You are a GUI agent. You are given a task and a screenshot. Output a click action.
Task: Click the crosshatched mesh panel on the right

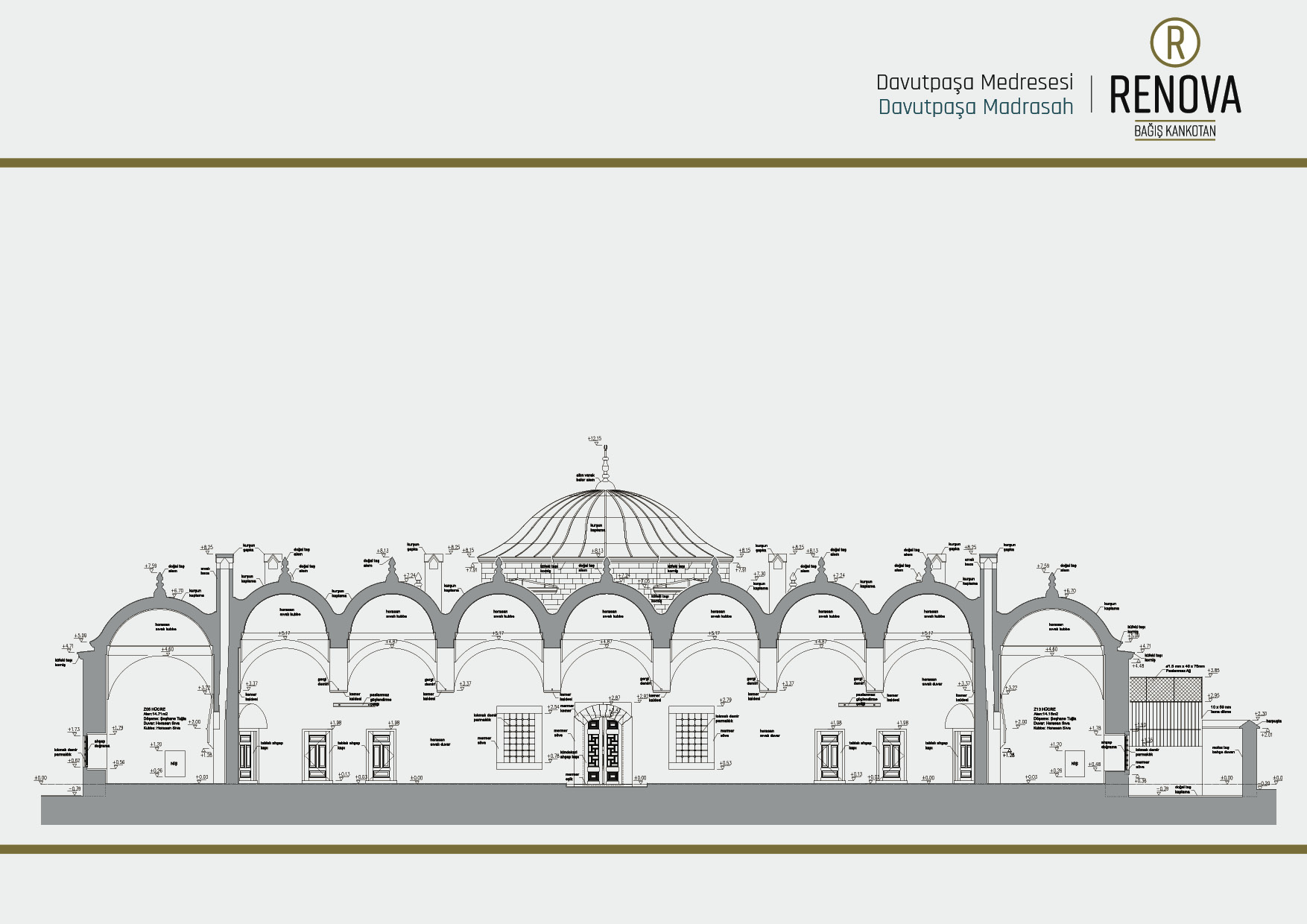pyautogui.click(x=1165, y=689)
